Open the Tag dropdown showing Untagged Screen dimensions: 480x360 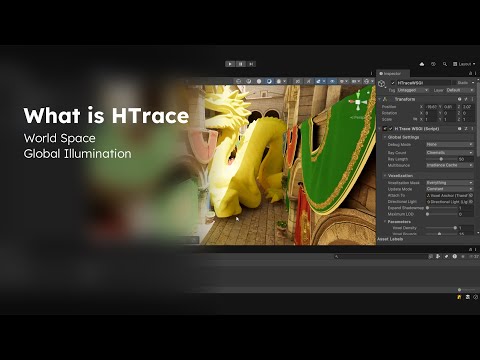413,90
